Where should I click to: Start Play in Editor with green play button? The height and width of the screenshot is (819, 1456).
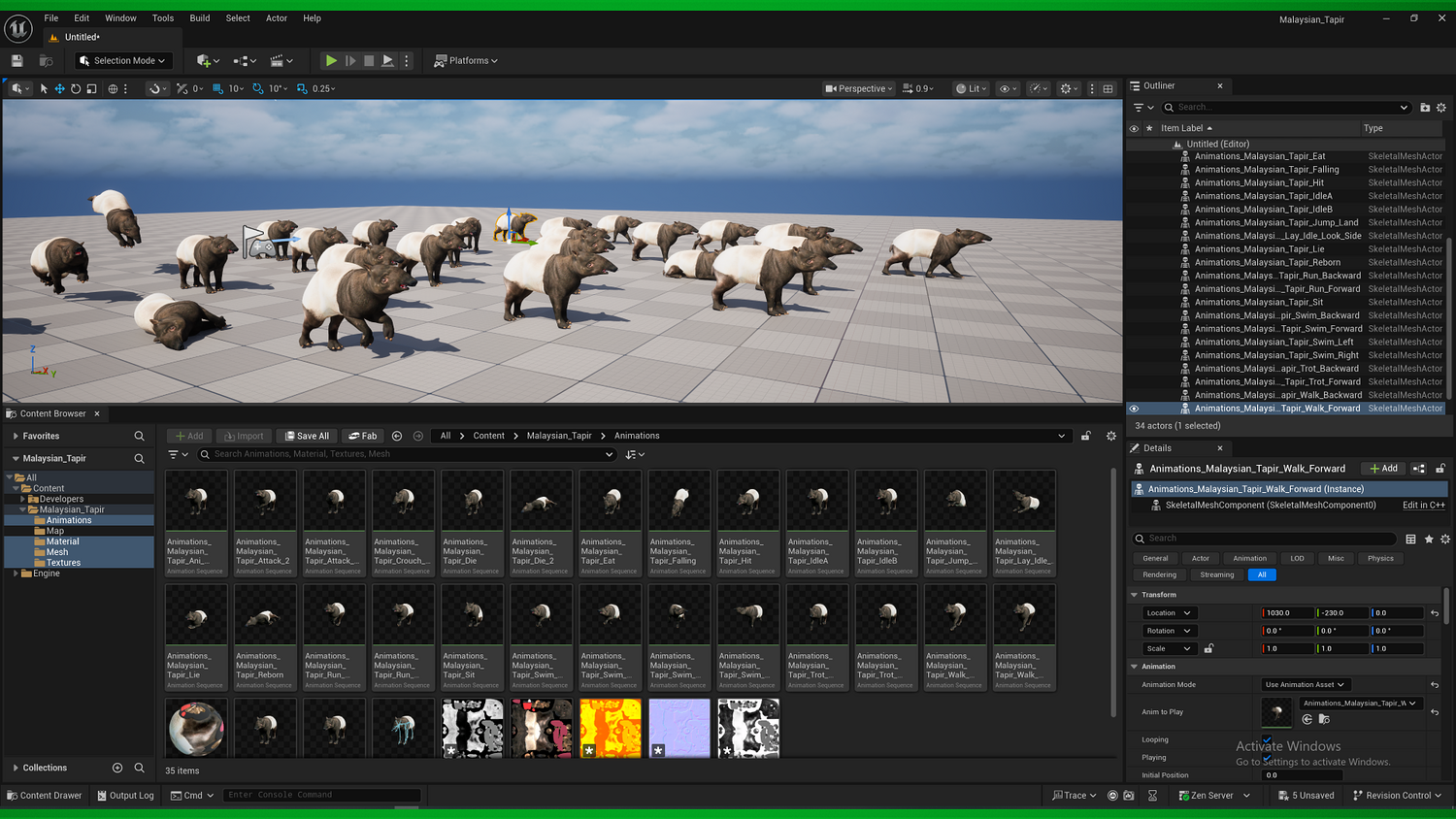(x=331, y=60)
